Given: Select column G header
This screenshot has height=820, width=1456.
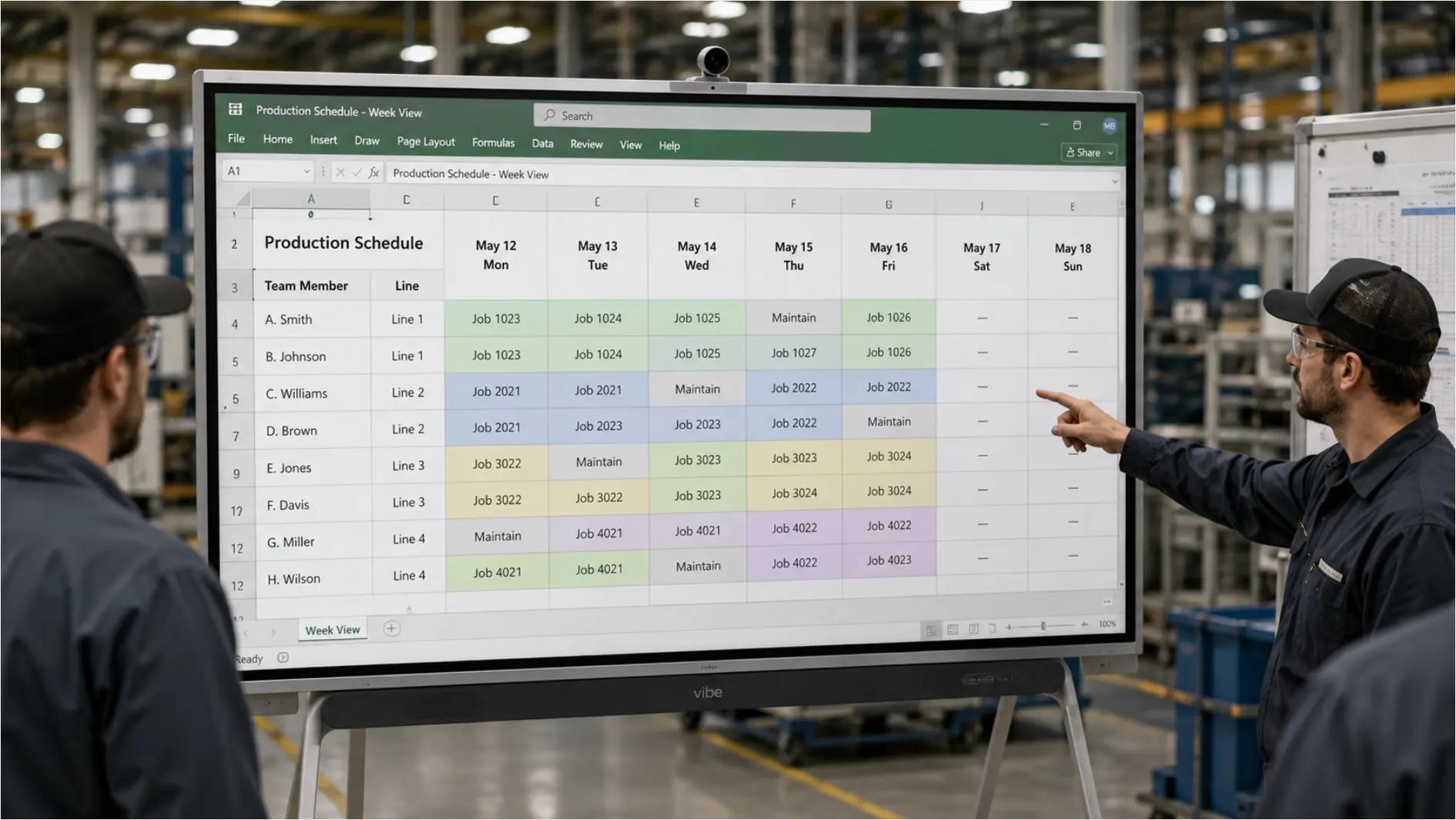Looking at the screenshot, I should [x=888, y=205].
